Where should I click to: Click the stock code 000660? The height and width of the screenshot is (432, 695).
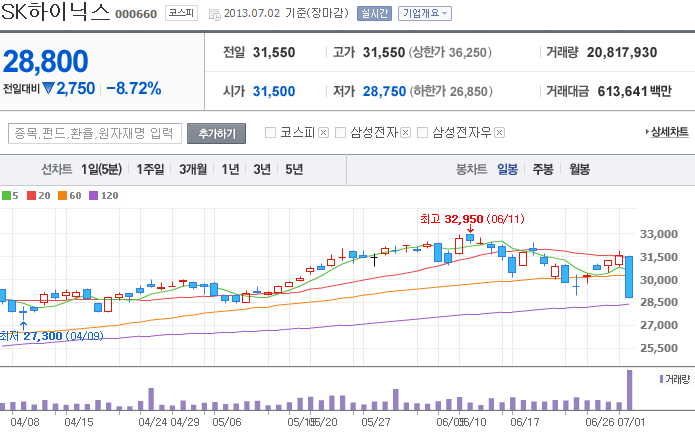(136, 14)
